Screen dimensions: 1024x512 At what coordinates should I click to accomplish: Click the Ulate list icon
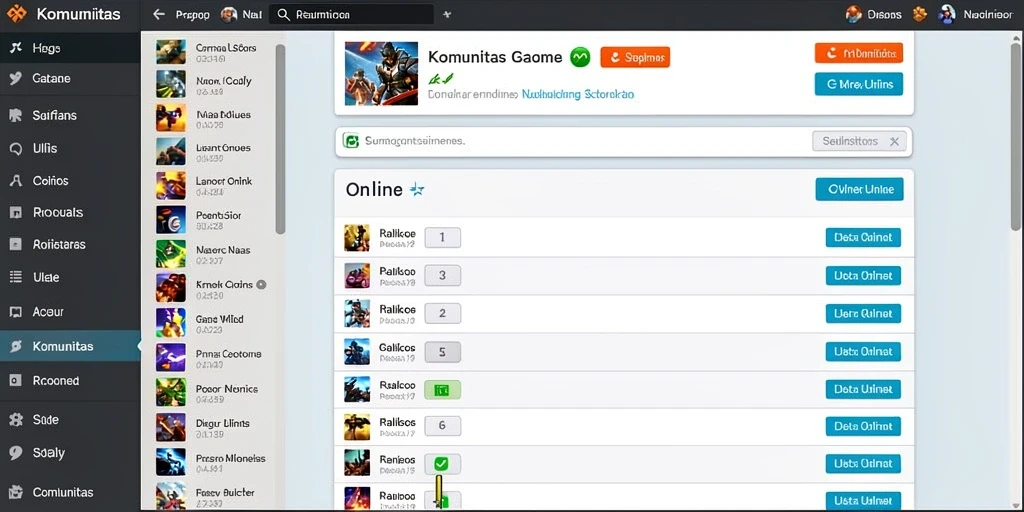coord(16,277)
